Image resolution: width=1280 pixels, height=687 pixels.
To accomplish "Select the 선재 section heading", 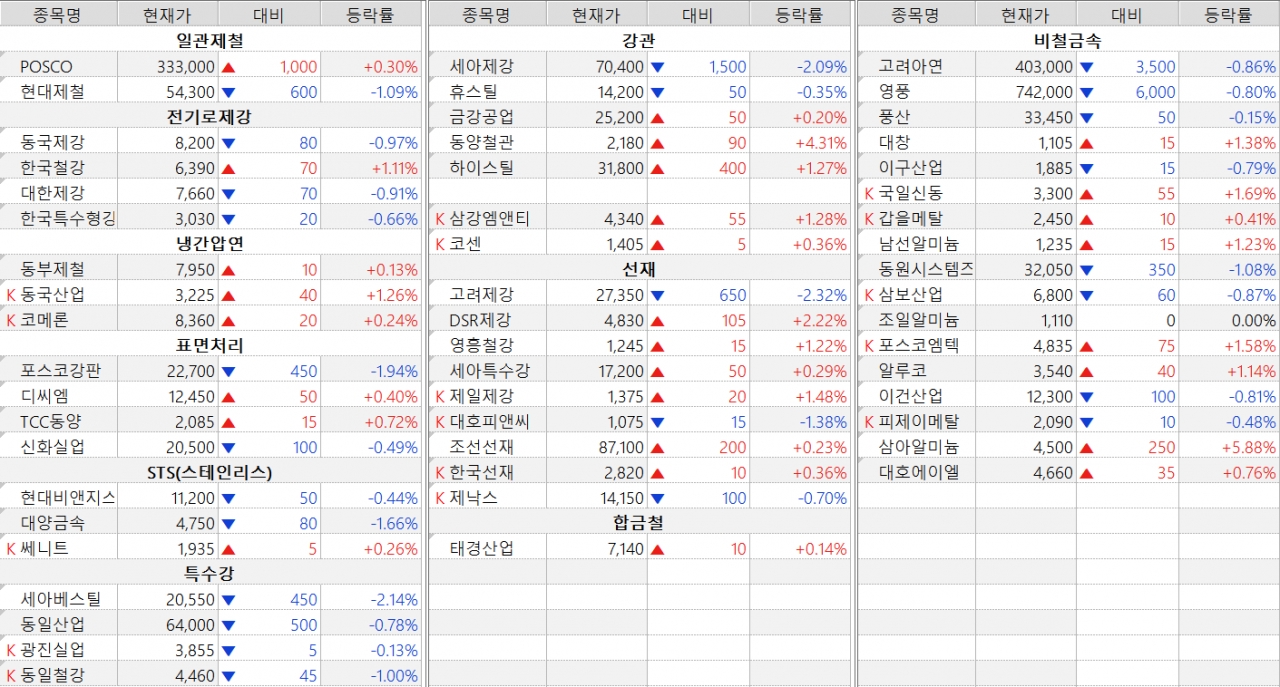I will point(638,269).
